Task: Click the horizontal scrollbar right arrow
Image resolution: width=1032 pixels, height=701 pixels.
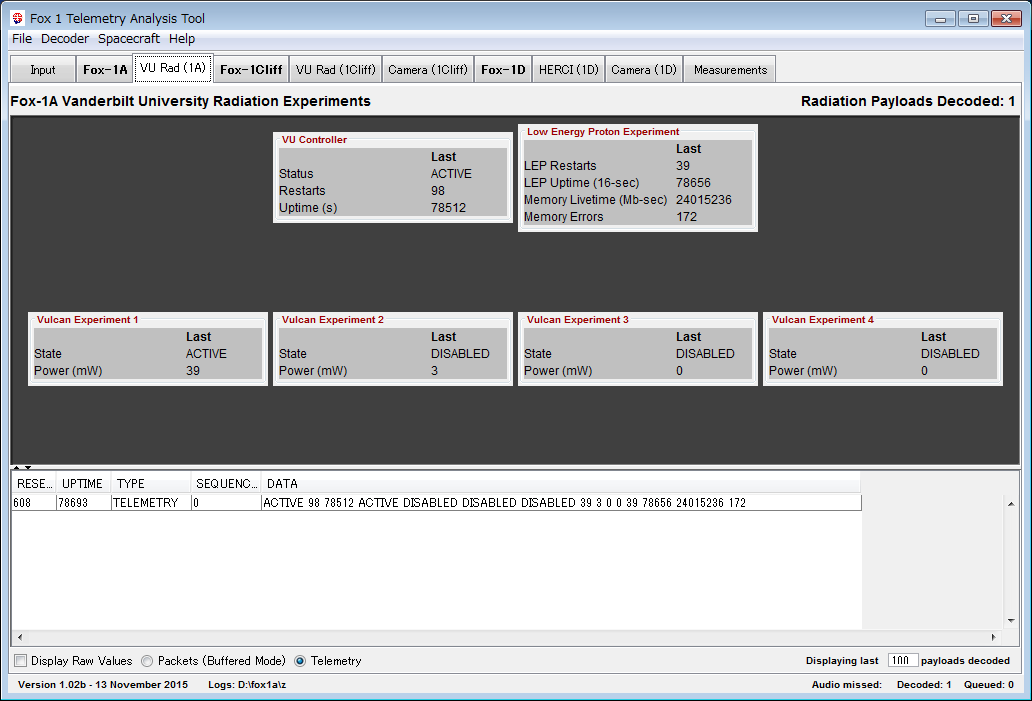Action: [x=994, y=637]
